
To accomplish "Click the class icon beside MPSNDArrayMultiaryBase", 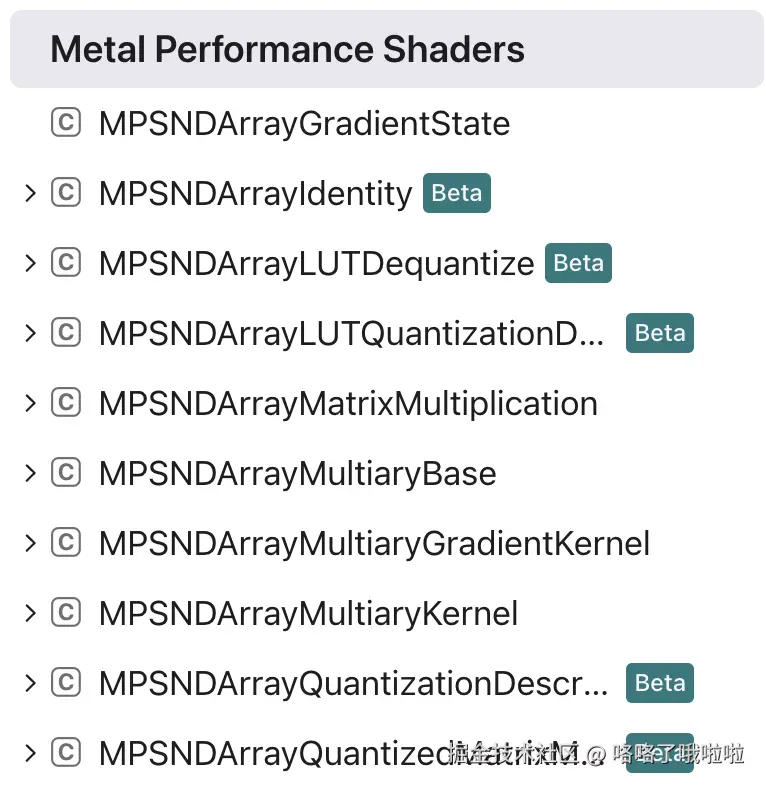I will (66, 472).
